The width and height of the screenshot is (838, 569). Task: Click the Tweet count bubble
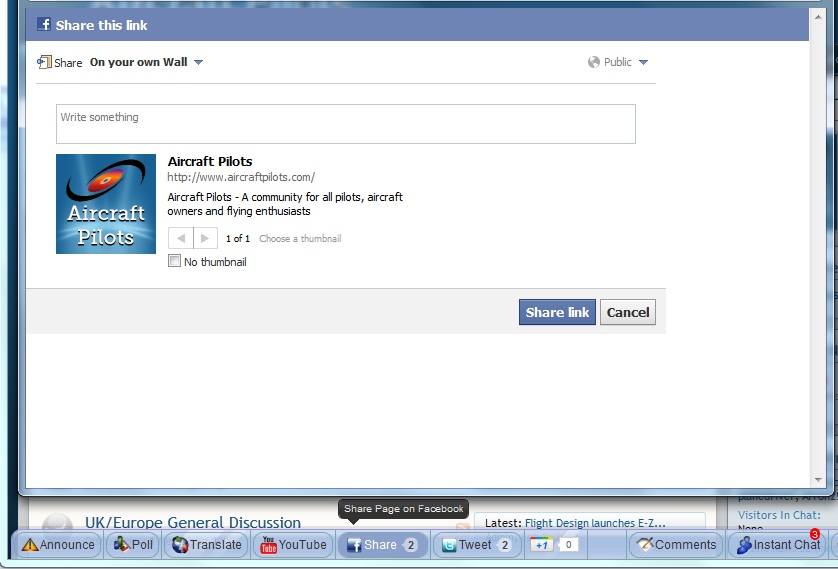coord(504,545)
